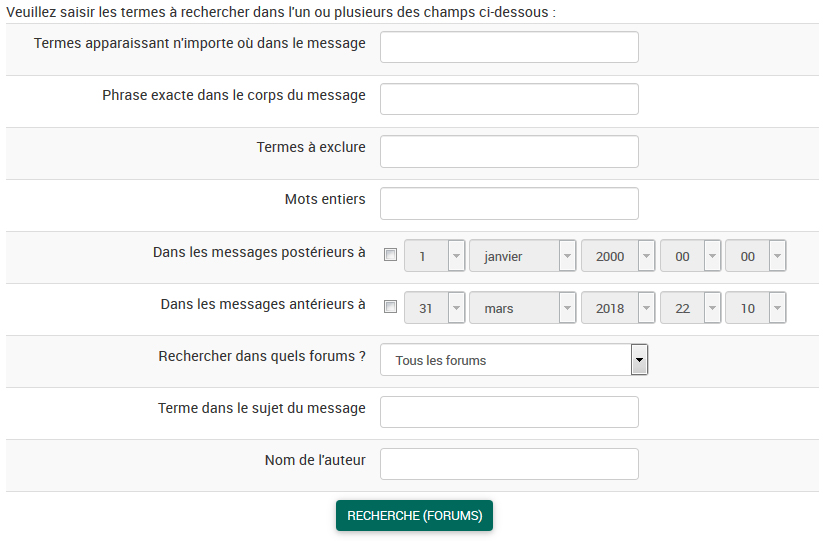Open the 00 hour dropdown for posterior date

[690, 256]
